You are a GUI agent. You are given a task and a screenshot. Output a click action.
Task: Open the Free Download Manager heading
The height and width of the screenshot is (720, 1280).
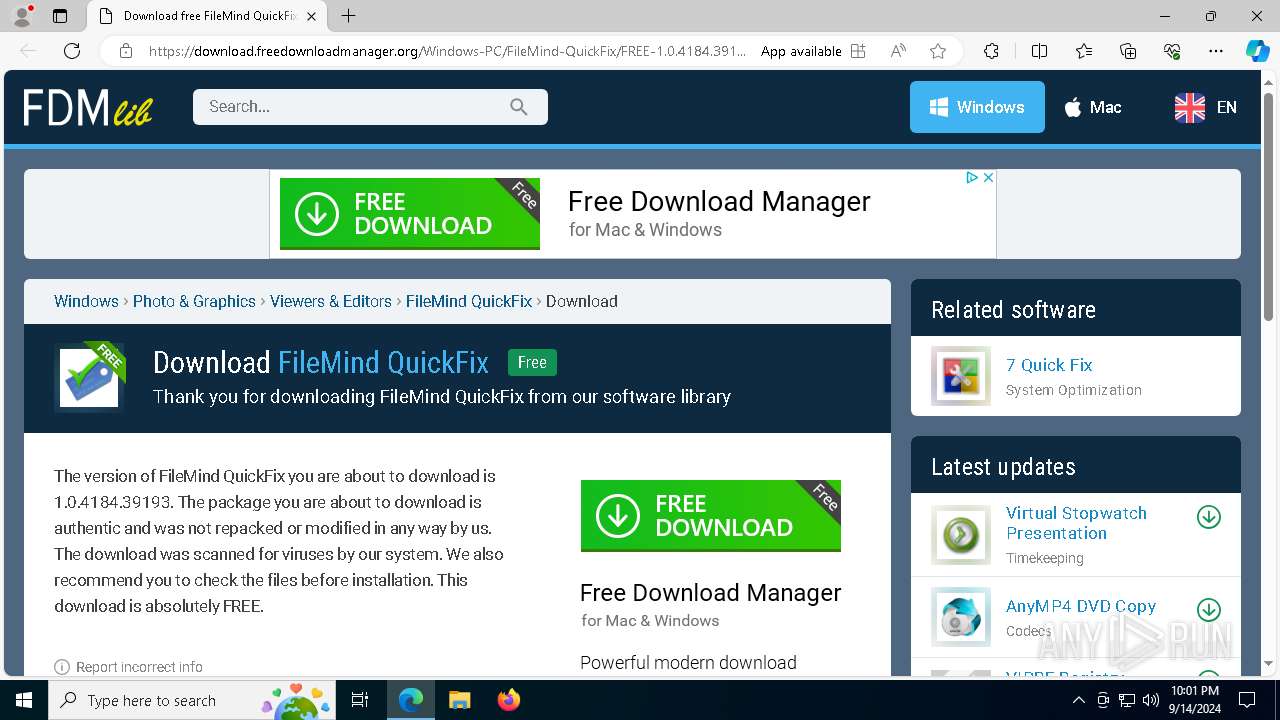tap(711, 593)
